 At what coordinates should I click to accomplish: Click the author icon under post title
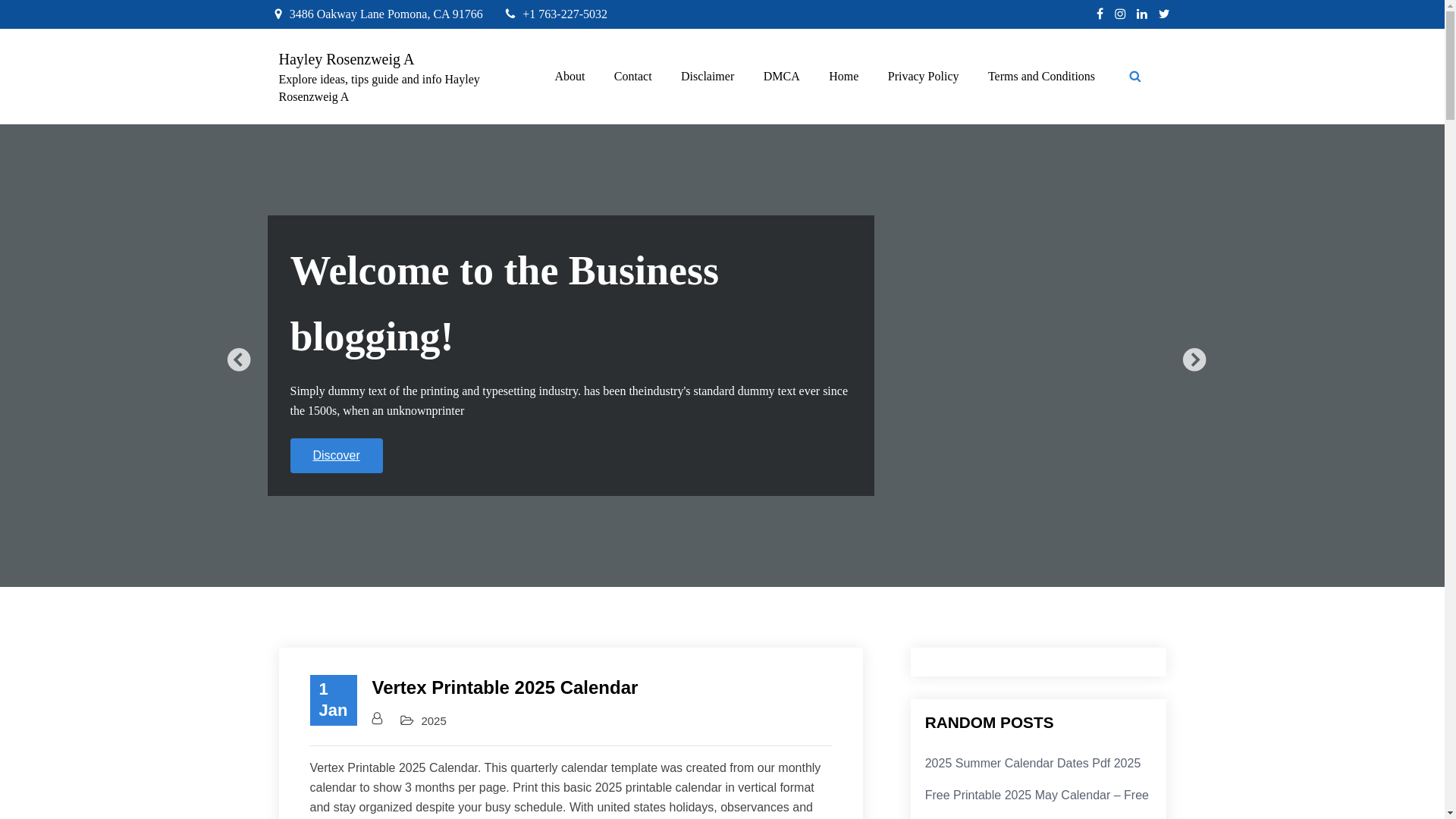pyautogui.click(x=377, y=718)
